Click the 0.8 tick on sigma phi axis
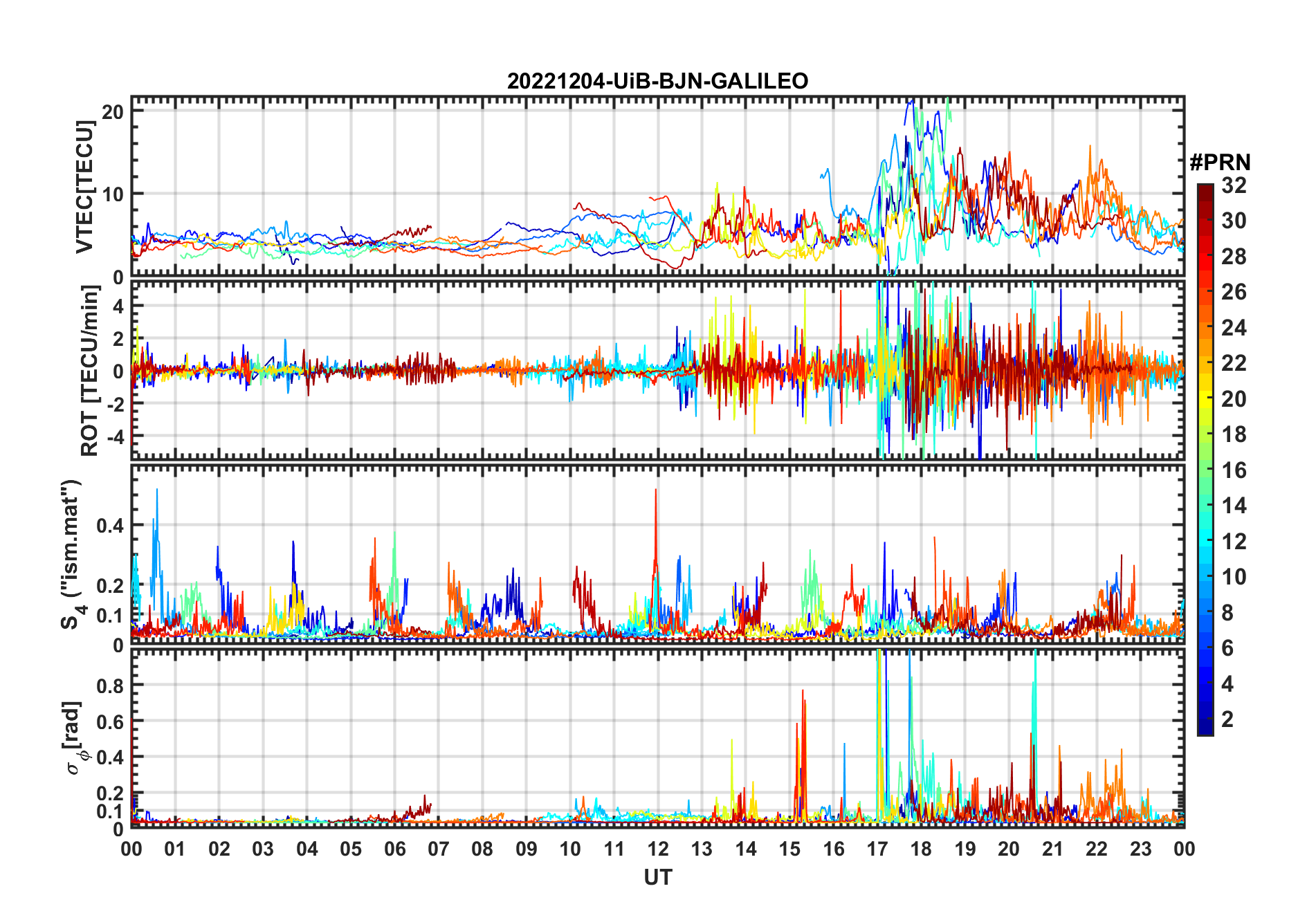Viewport: 1316px width, 920px height. [x=110, y=686]
